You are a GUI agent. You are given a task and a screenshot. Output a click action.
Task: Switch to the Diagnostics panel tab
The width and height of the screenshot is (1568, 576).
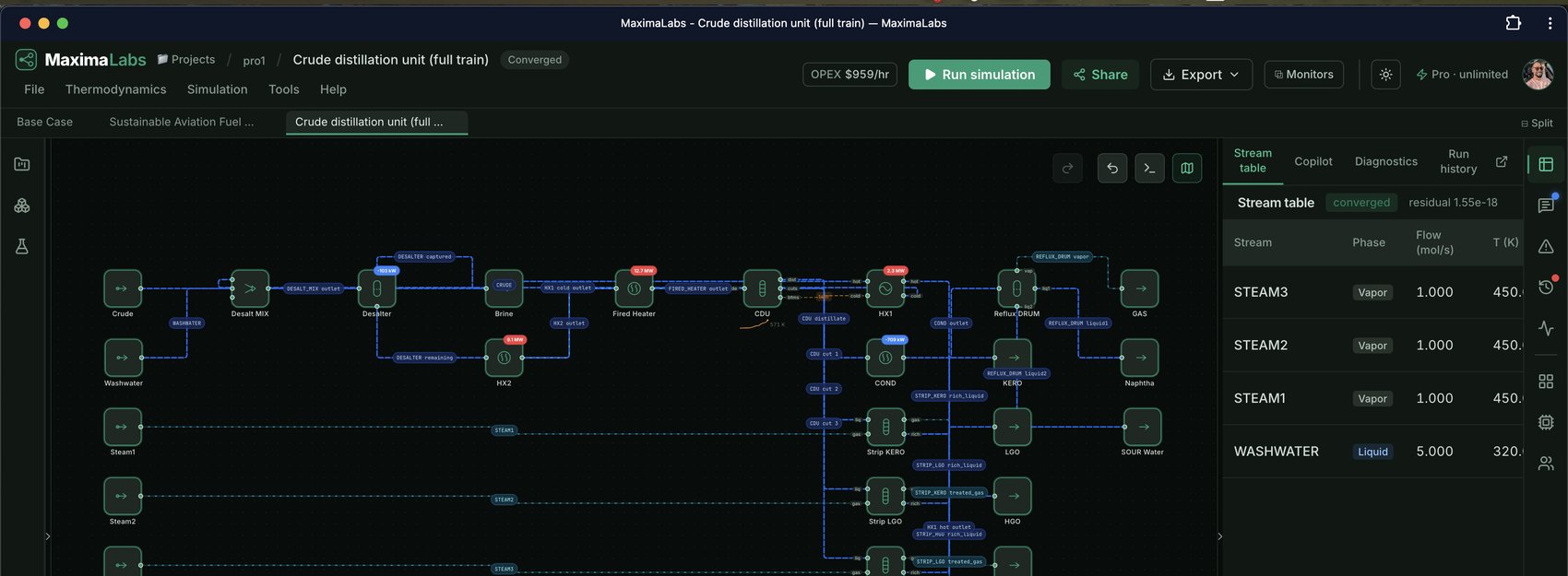tap(1386, 161)
